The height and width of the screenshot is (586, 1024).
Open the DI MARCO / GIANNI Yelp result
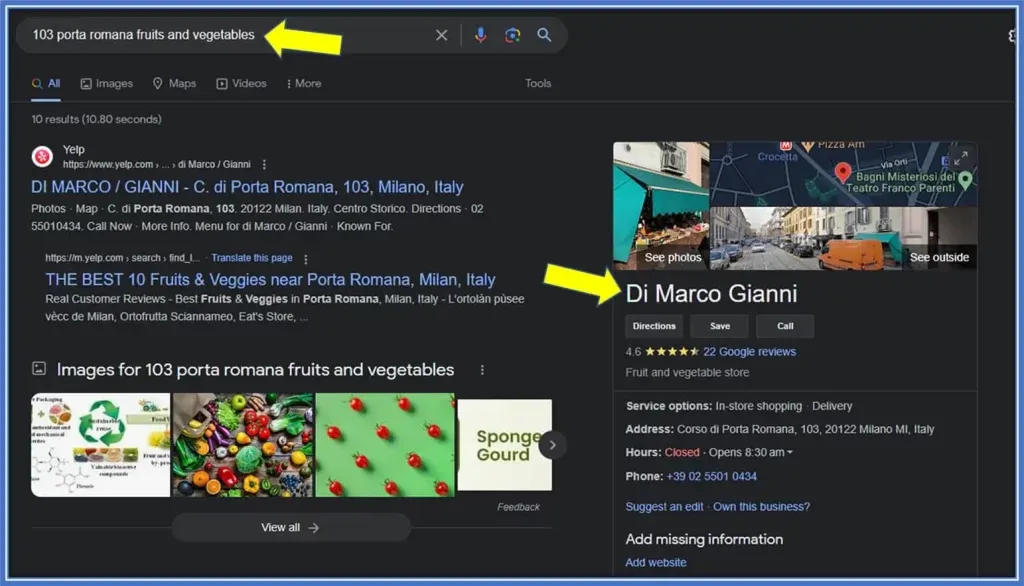(x=247, y=187)
